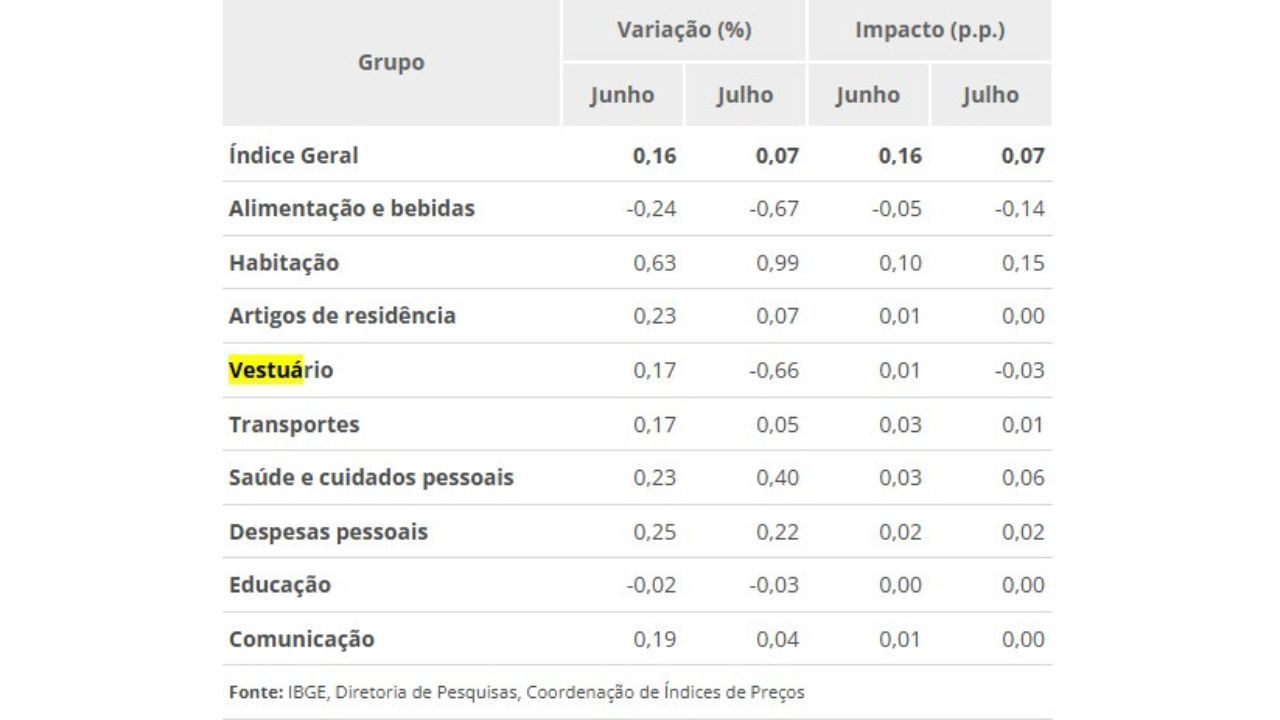Viewport: 1280px width, 720px height.
Task: Click the Alimentação e bebidas row label
Action: click(x=351, y=209)
